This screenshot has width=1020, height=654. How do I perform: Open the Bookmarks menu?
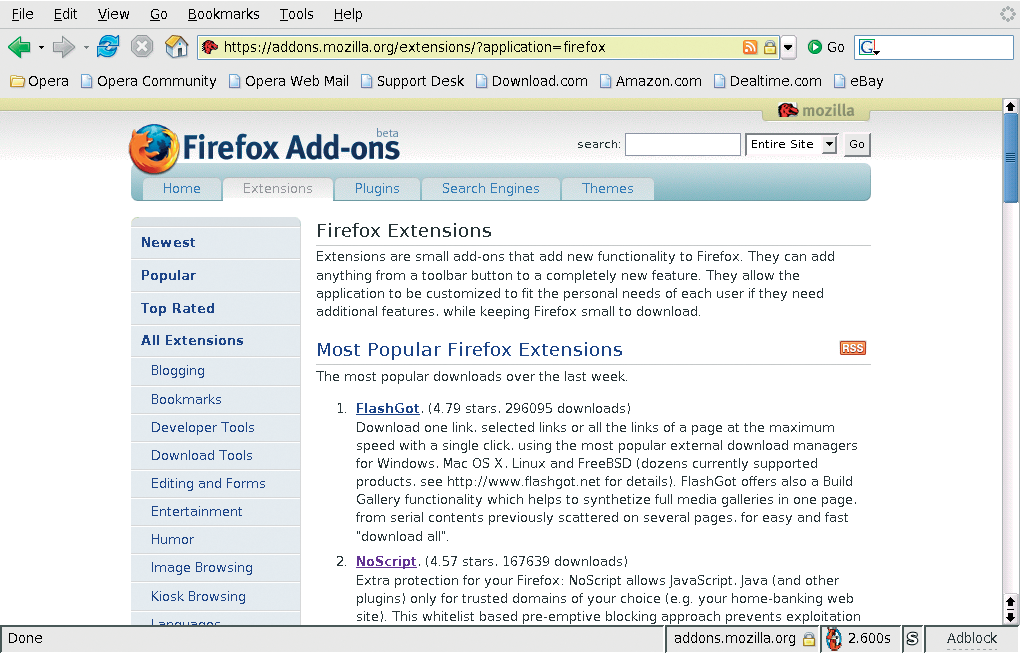point(223,14)
